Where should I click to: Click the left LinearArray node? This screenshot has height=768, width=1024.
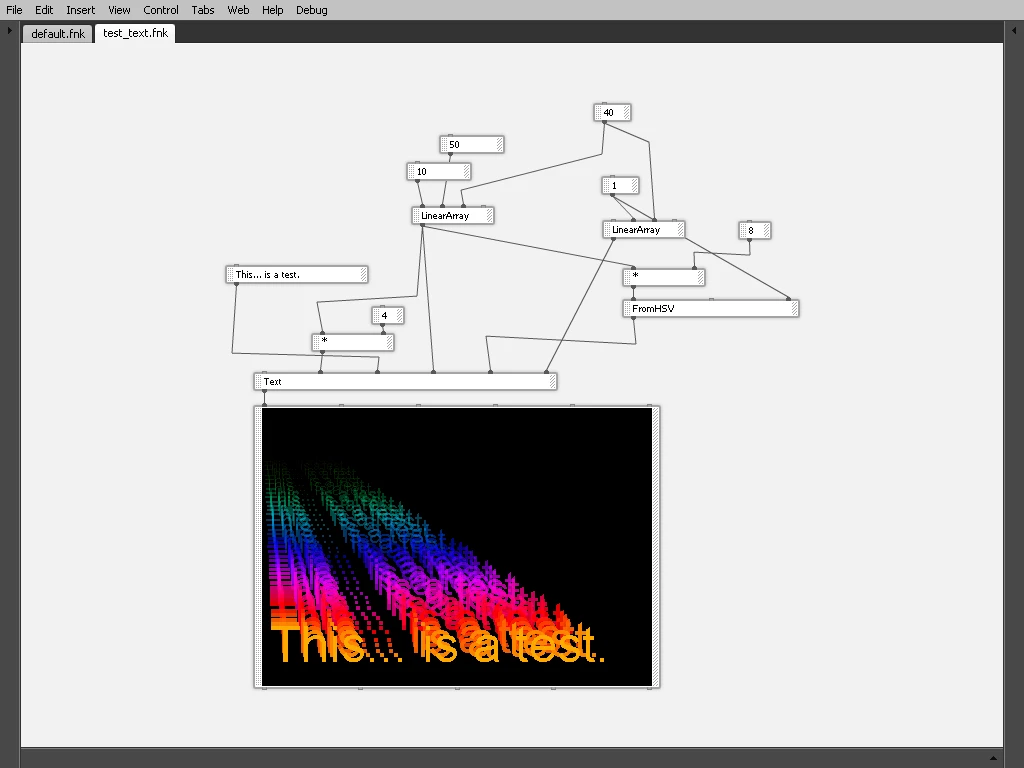pos(453,216)
